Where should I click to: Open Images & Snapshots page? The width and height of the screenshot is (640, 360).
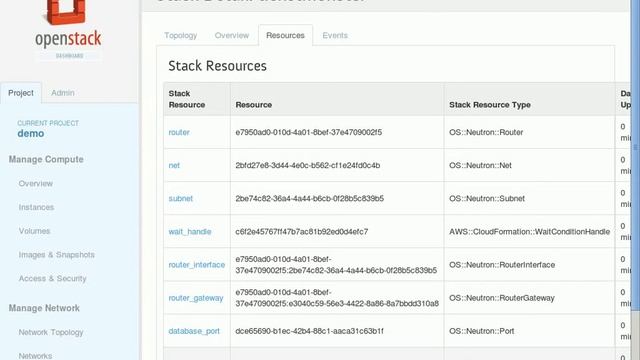57,255
